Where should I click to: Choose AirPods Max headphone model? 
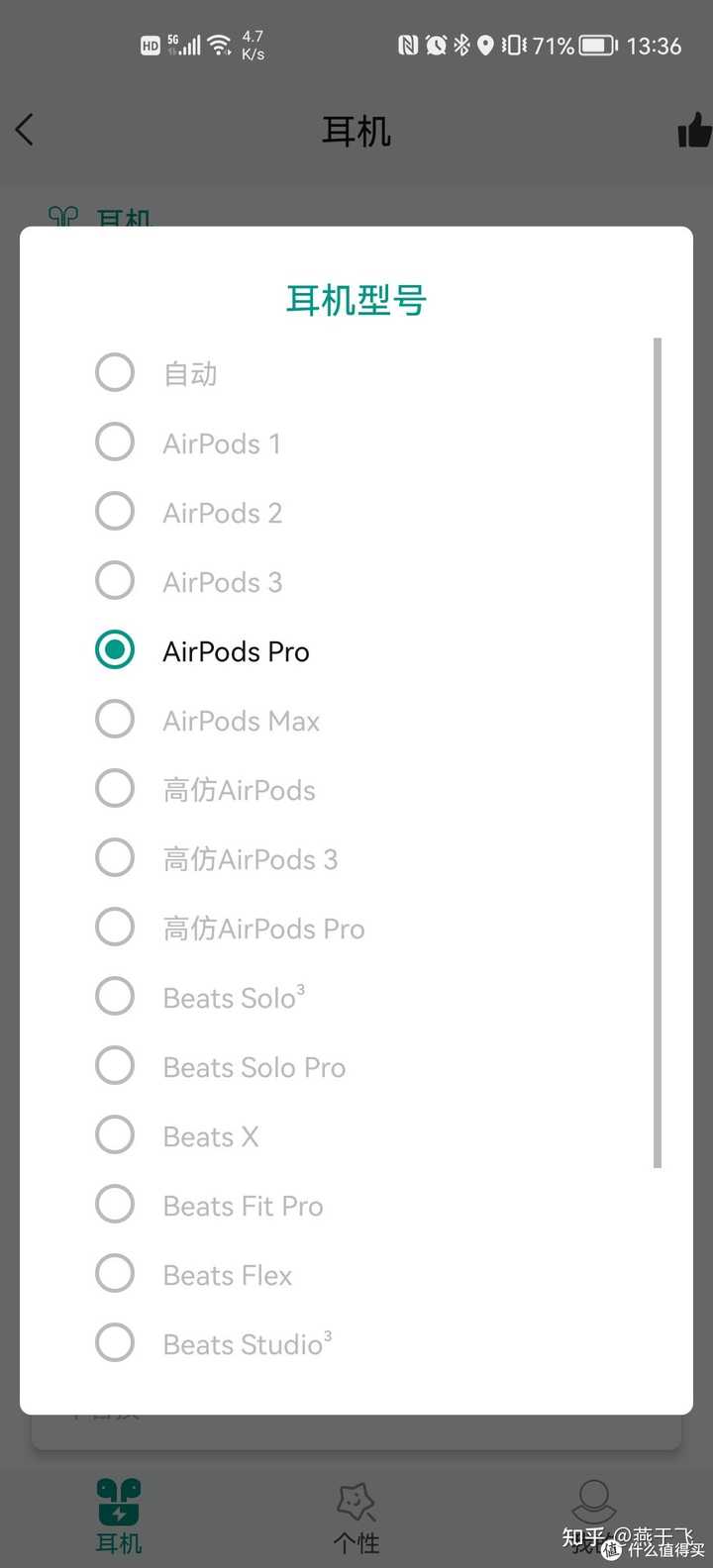click(x=115, y=720)
